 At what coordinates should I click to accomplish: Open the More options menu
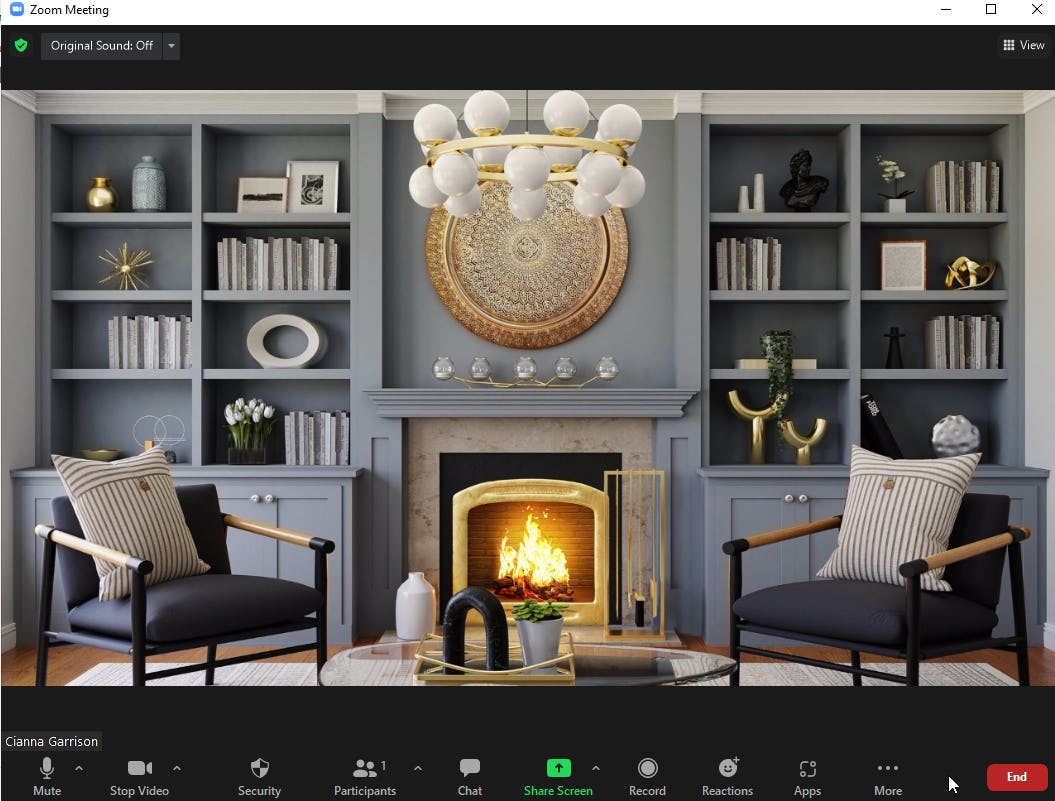pos(887,775)
